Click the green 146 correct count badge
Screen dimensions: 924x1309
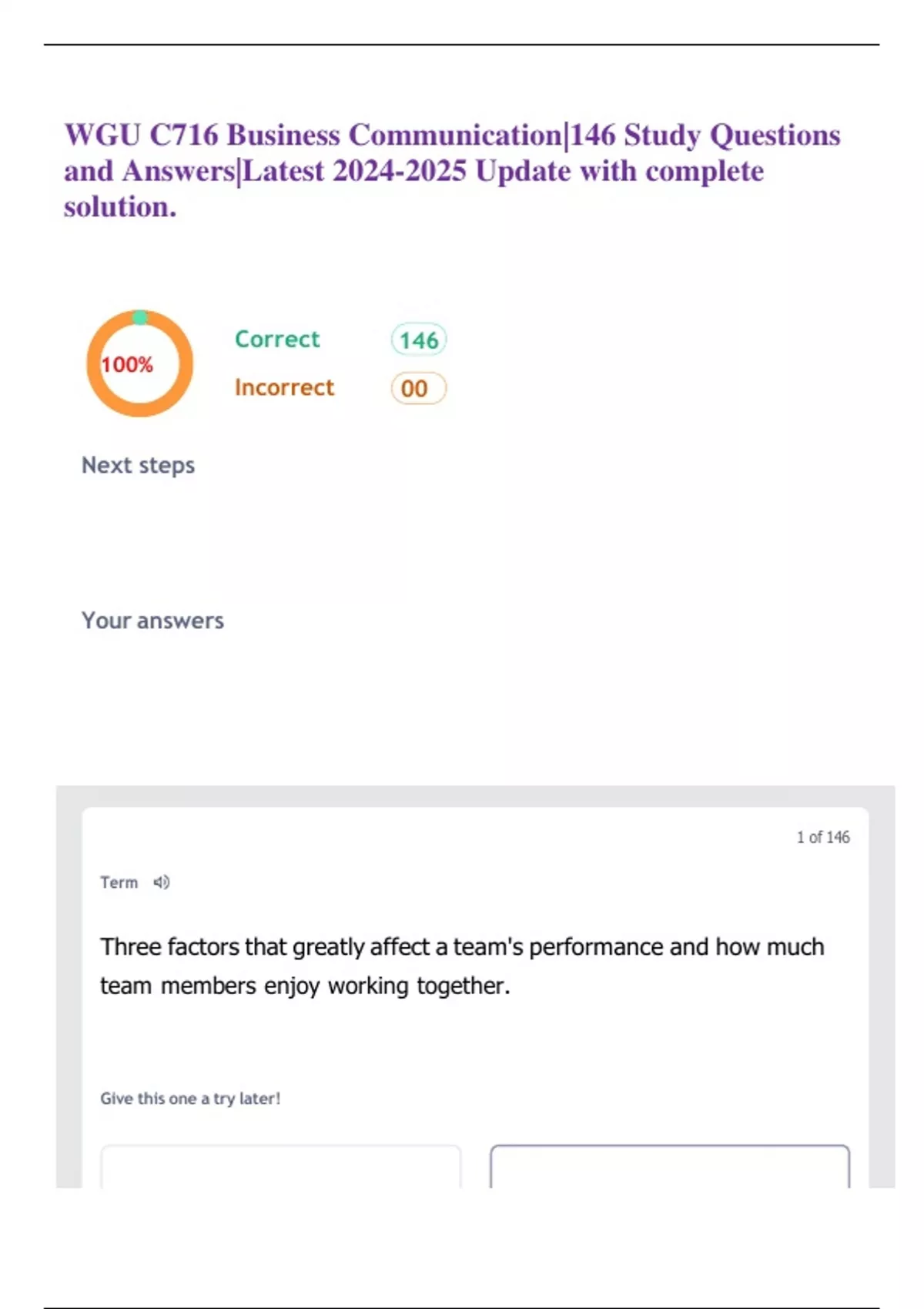418,340
